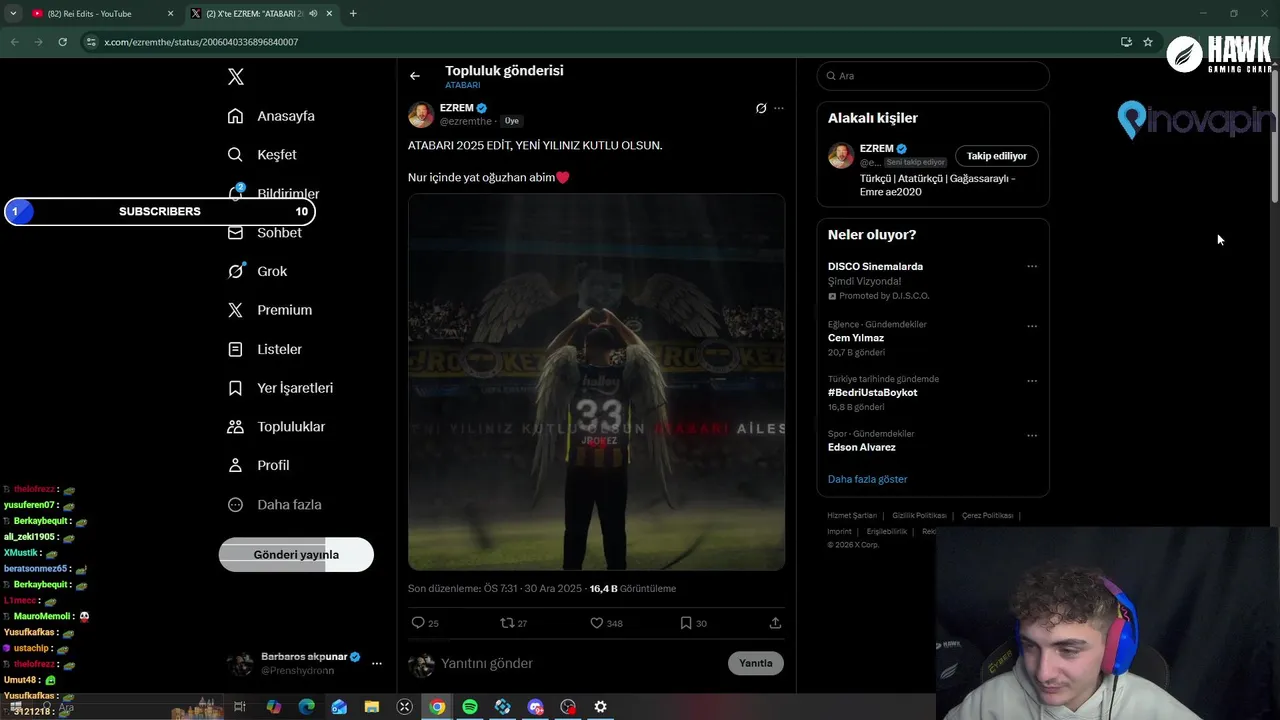Open the X logo home icon
The width and height of the screenshot is (1280, 720).
click(236, 77)
